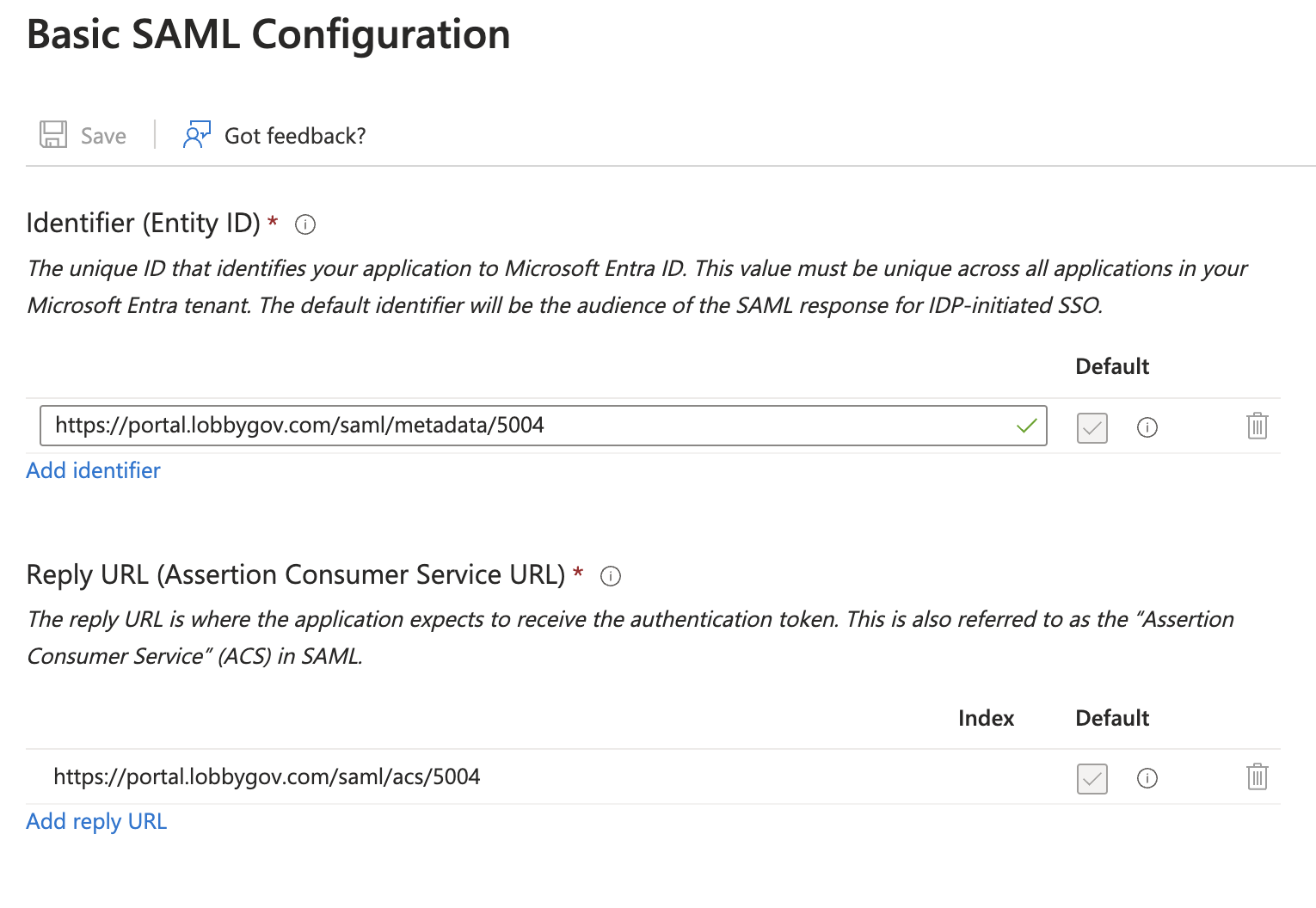The height and width of the screenshot is (908, 1316).
Task: Toggle Default checkbox for the identifier row
Action: (1092, 427)
